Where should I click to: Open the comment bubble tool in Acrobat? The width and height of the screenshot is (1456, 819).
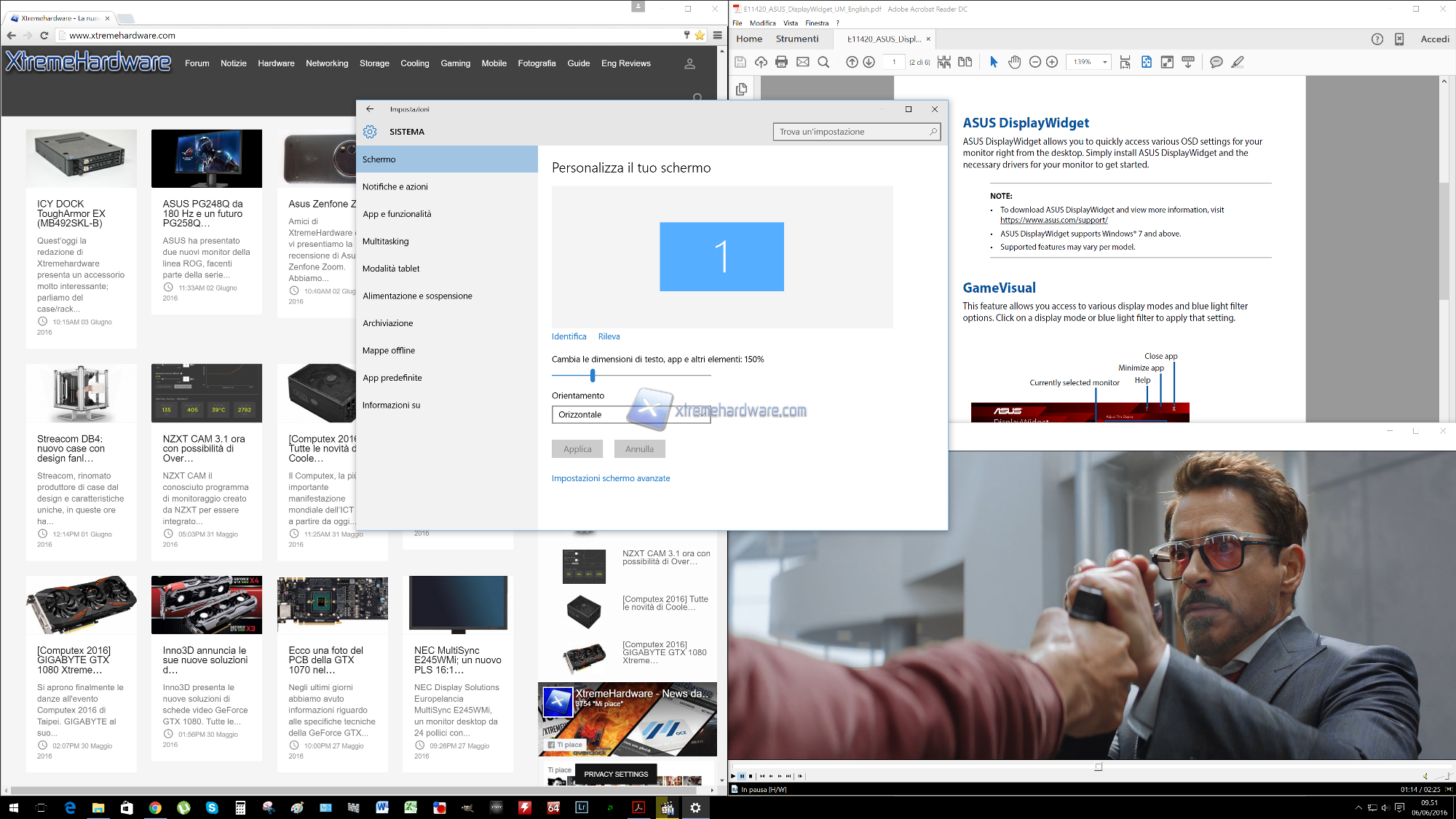1216,62
